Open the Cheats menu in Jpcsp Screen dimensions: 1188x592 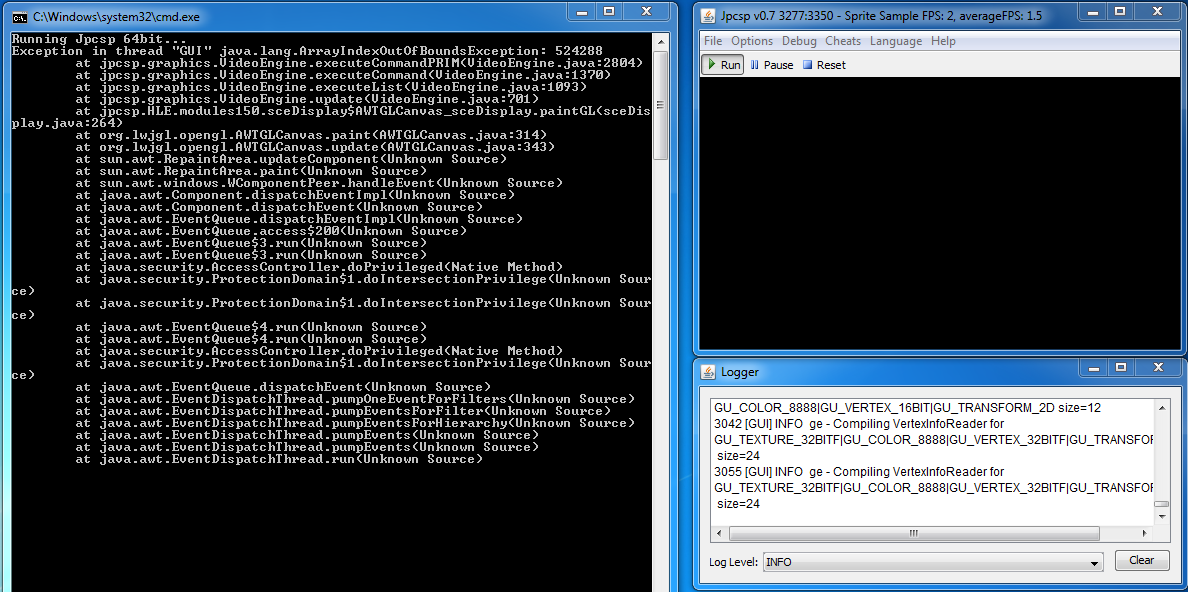843,41
